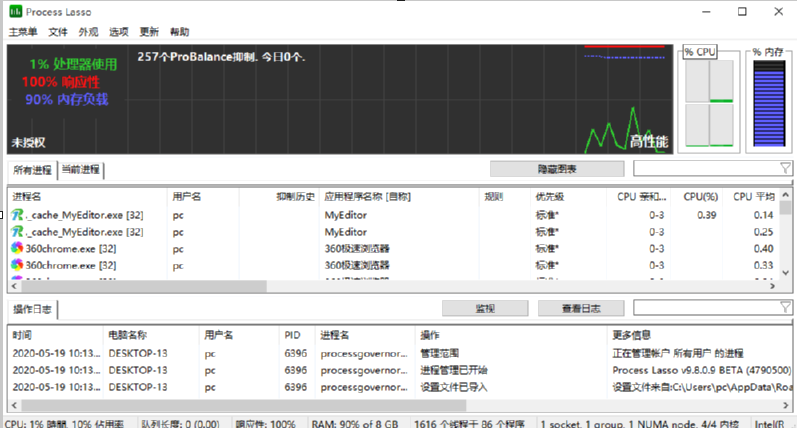Image resolution: width=797 pixels, height=428 pixels.
Task: Select the log entry 设置文件已导入
Action: pos(400,387)
